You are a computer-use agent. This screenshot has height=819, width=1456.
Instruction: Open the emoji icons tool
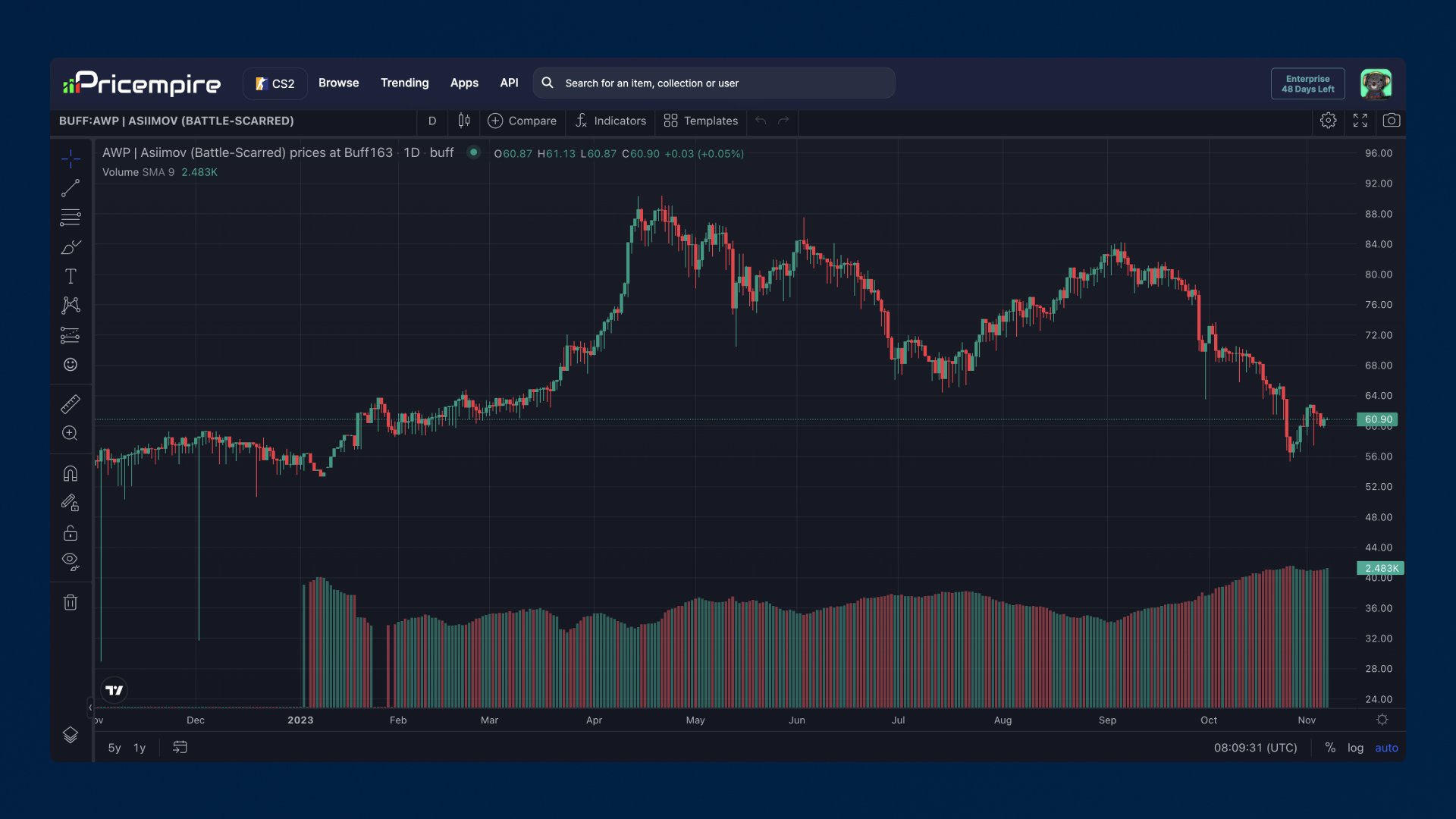[x=71, y=365]
